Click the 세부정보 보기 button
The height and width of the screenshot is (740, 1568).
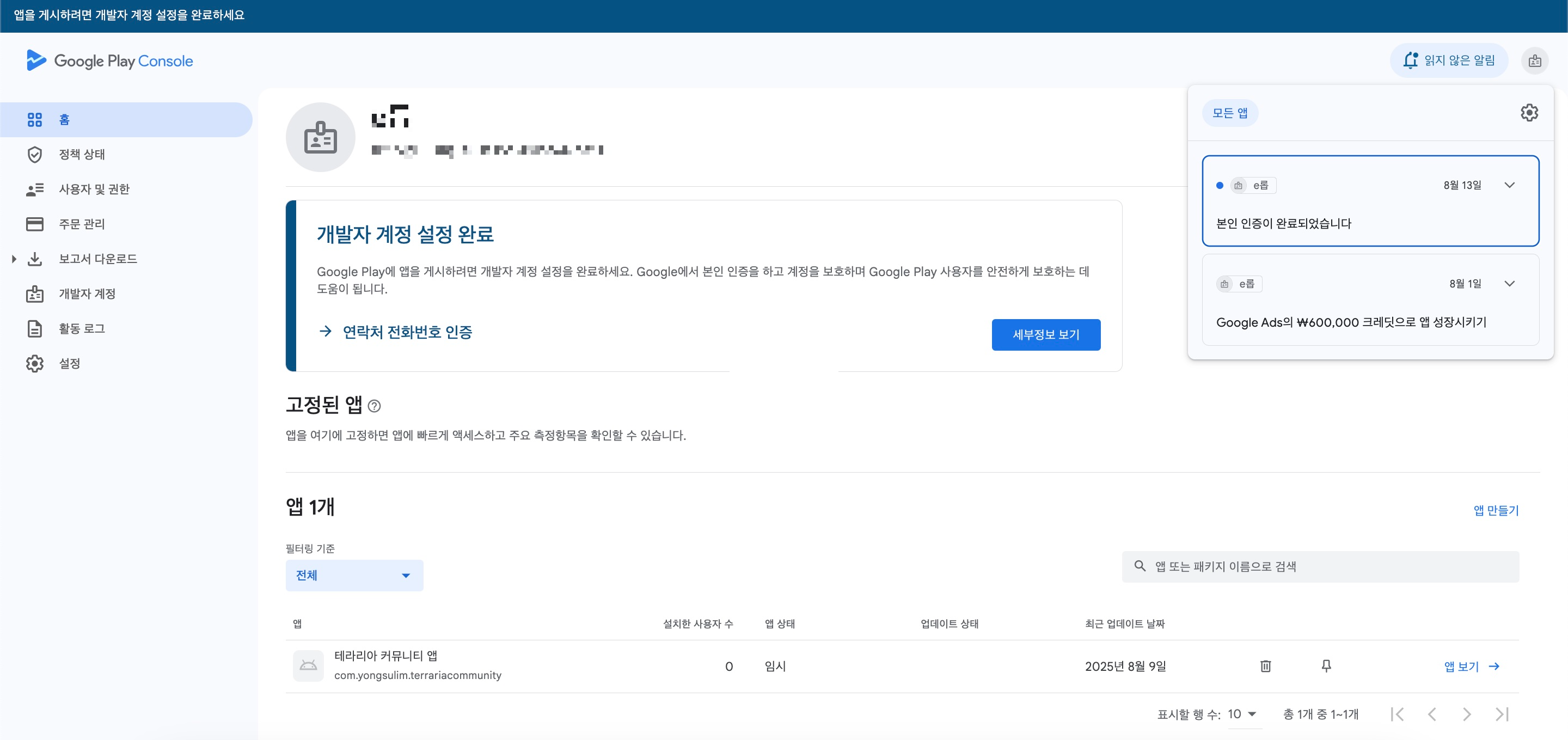tap(1046, 335)
